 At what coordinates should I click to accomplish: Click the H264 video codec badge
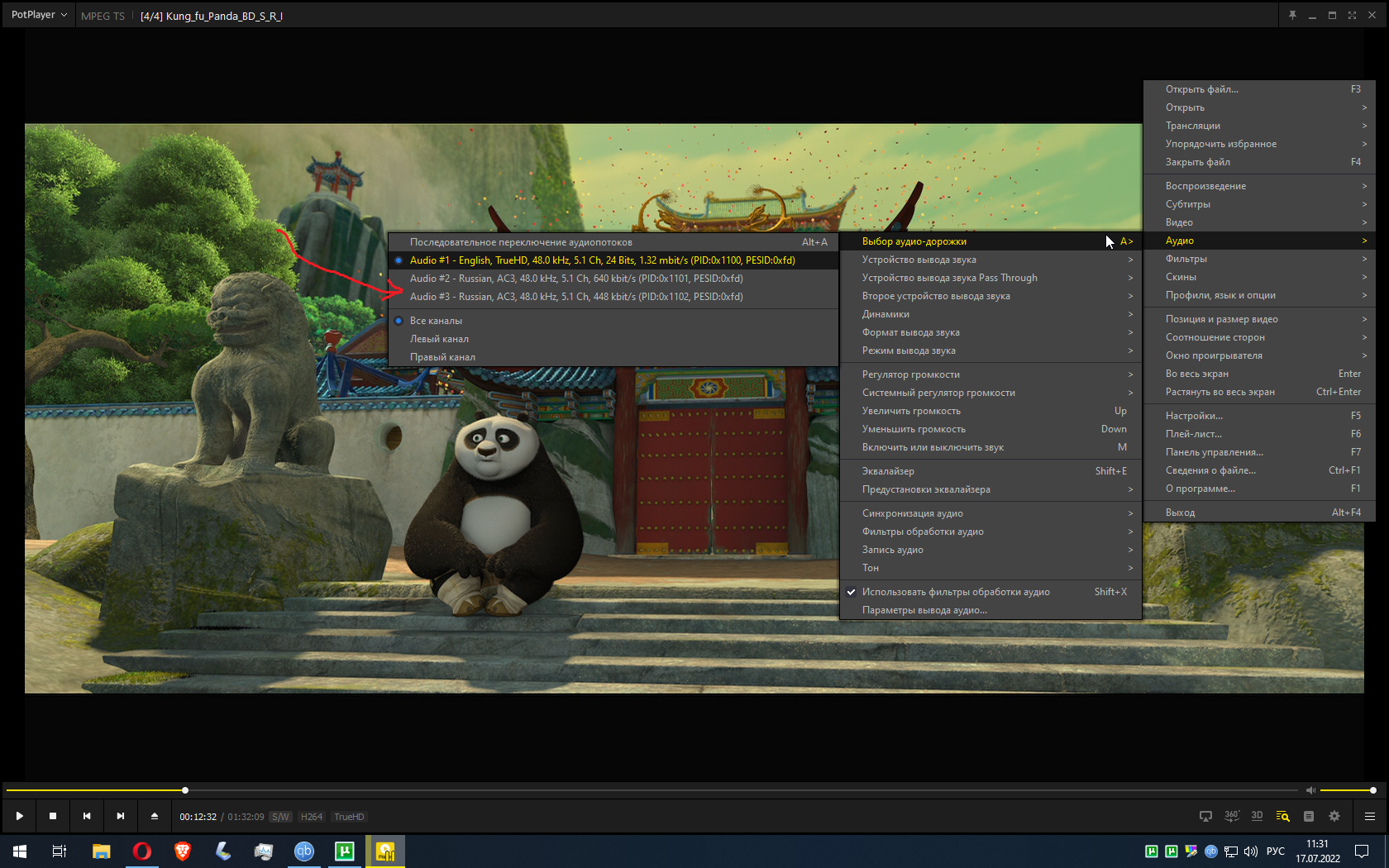click(x=312, y=817)
